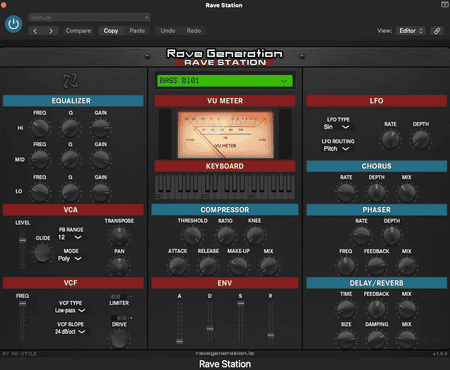Click the LO band FREQ knob
The image size is (450, 370).
40,192
